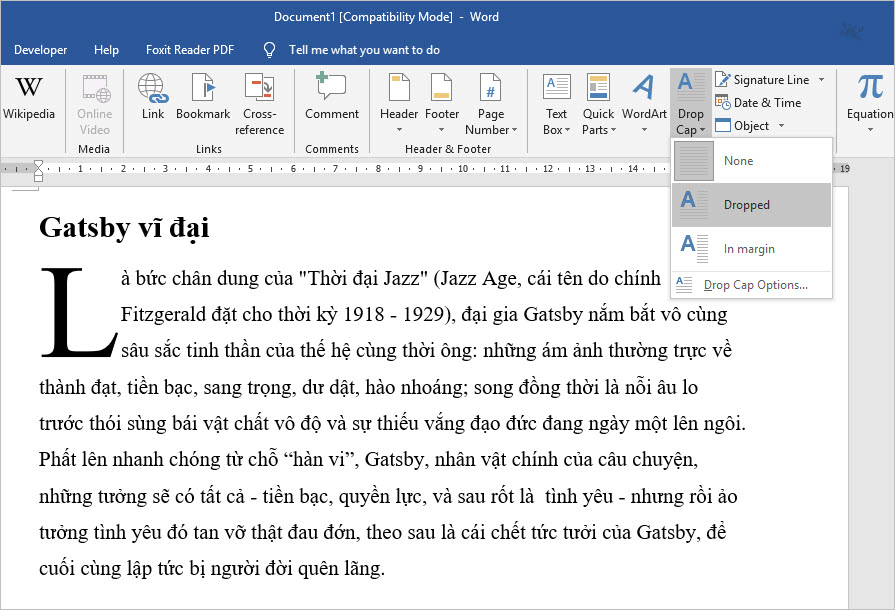Click the Object icon
This screenshot has height=610, width=895.
(723, 125)
